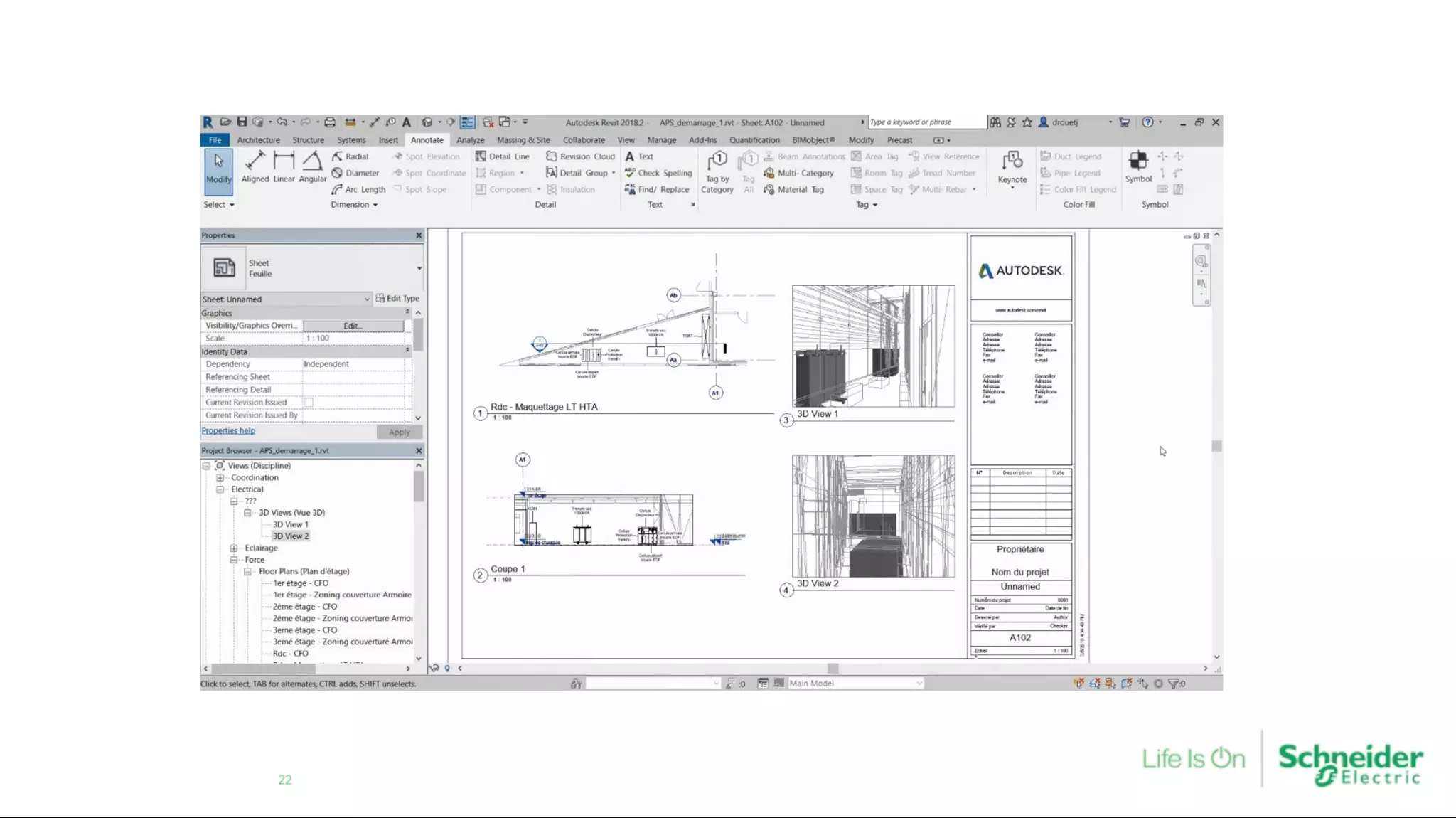Image resolution: width=1456 pixels, height=818 pixels.
Task: Choose the Arc Length tool
Action: [x=358, y=189]
